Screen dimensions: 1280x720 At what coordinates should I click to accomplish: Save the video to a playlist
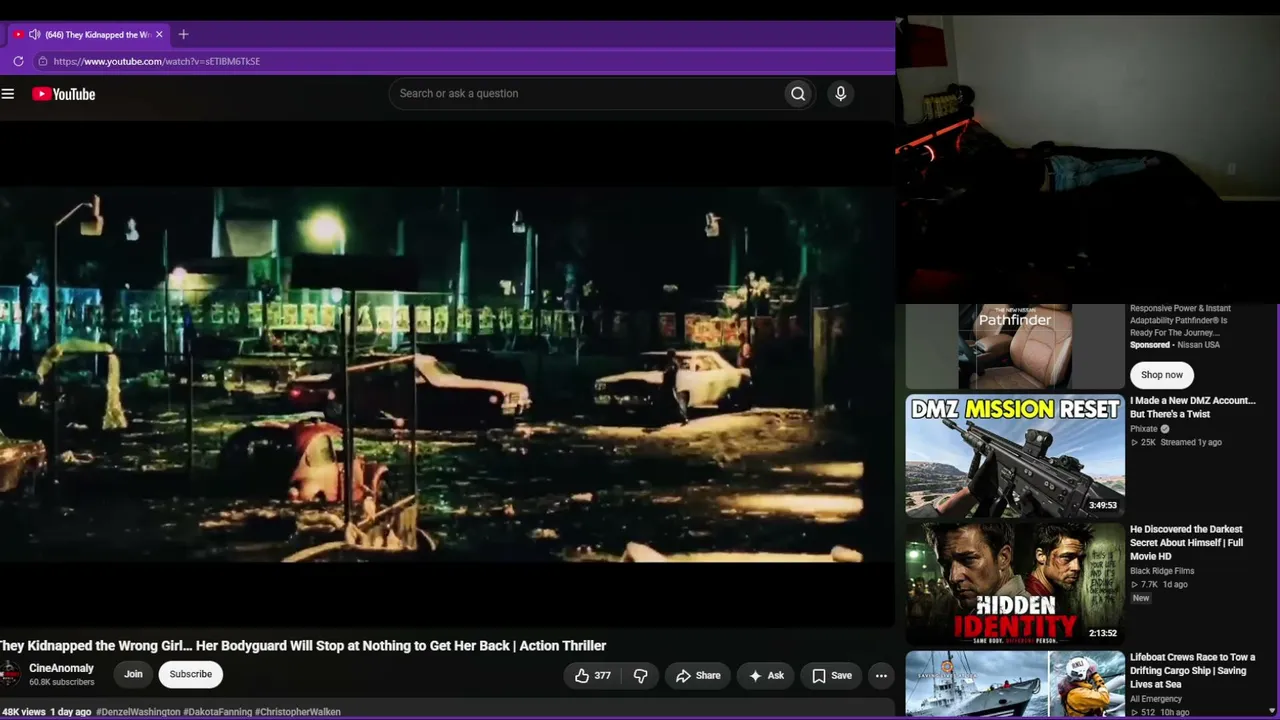click(832, 676)
